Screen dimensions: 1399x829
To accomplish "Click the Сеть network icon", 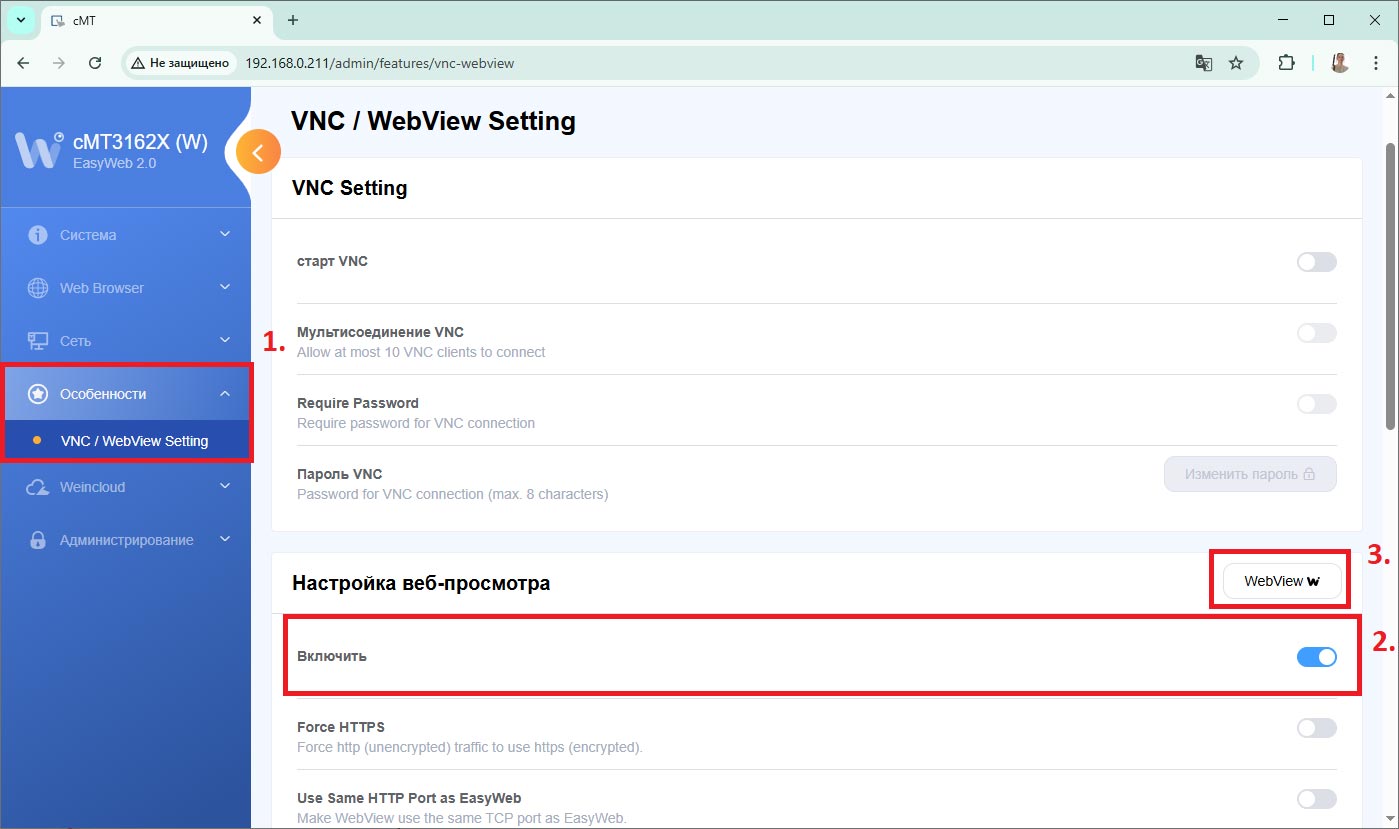I will tap(38, 341).
